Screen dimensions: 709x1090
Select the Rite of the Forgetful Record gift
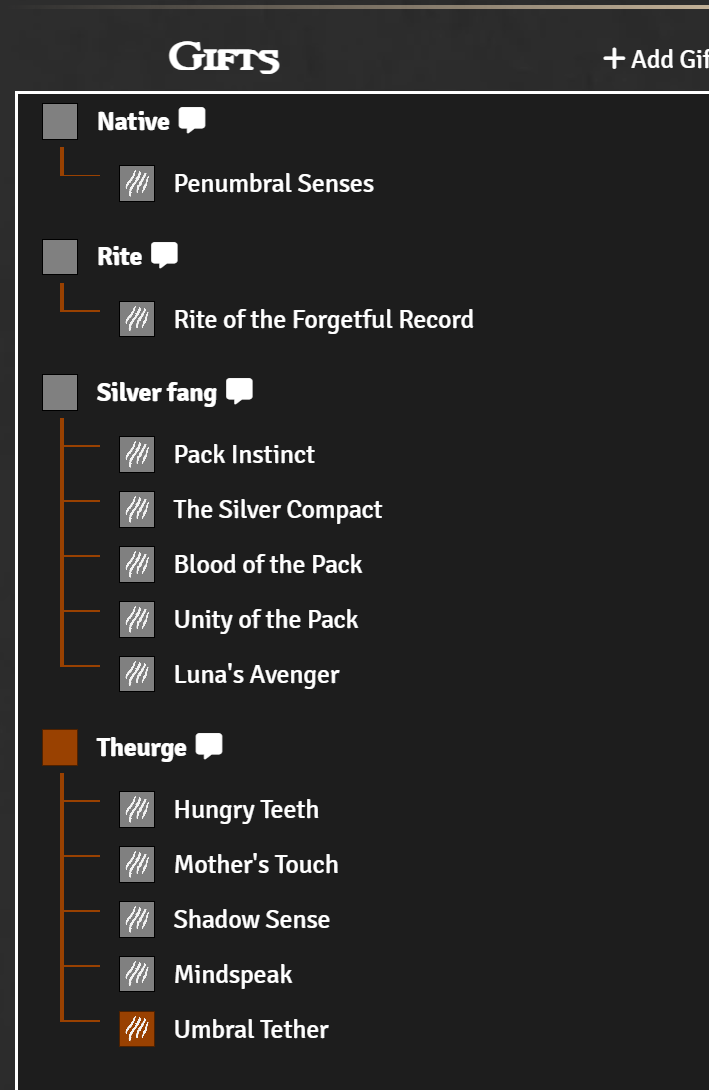tap(323, 320)
